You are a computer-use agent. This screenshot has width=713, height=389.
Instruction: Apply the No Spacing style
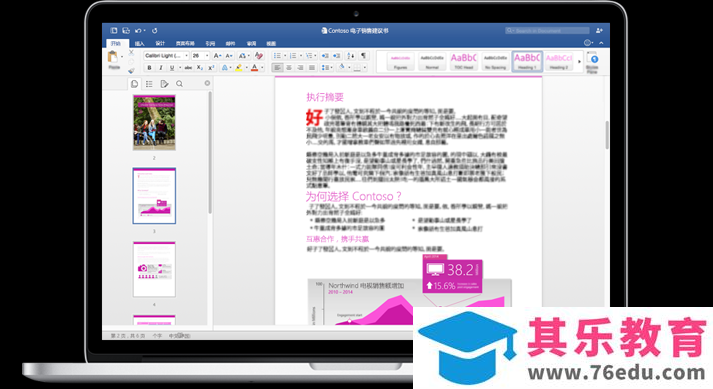tap(495, 61)
